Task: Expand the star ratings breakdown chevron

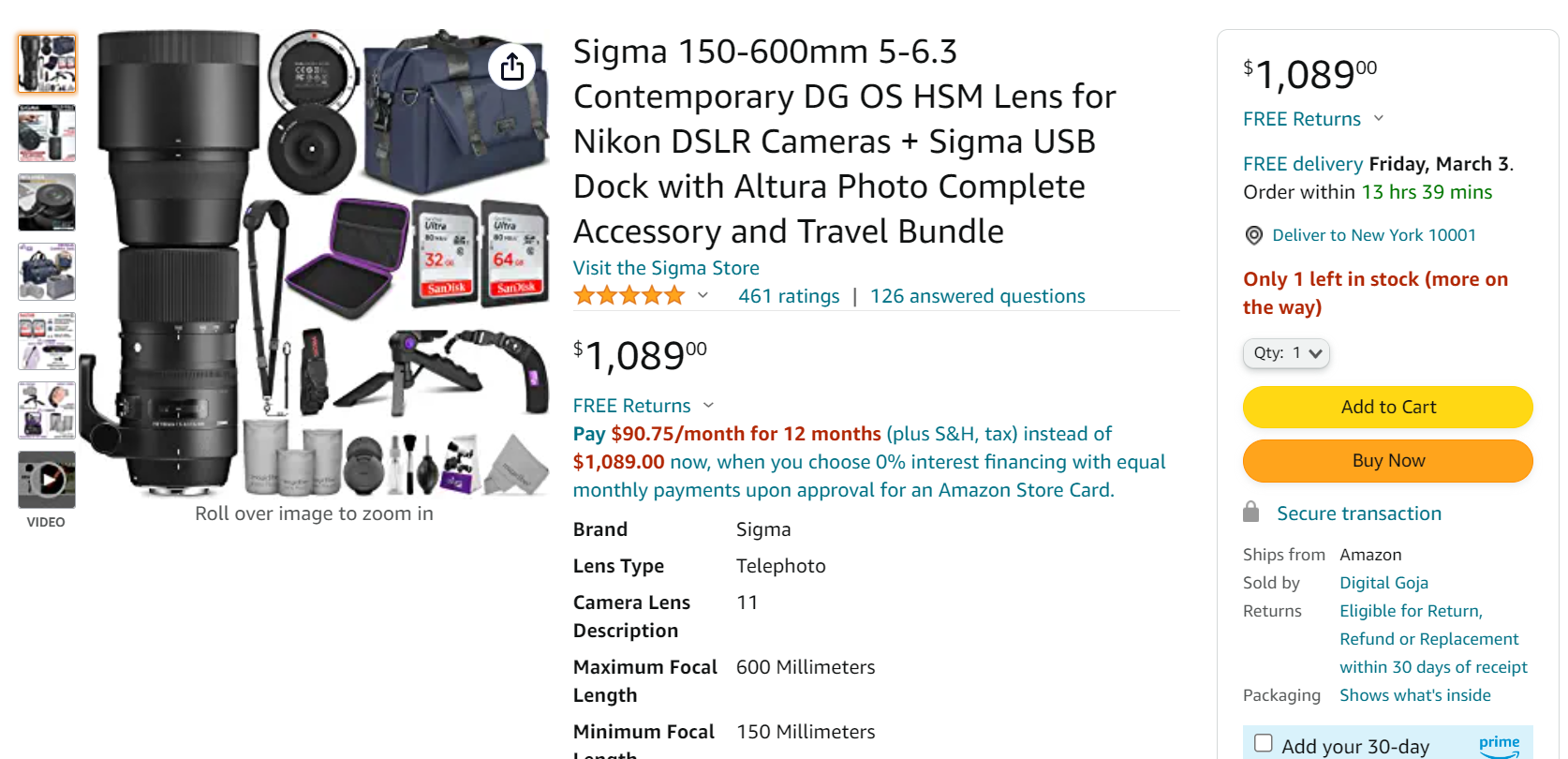Action: click(703, 296)
